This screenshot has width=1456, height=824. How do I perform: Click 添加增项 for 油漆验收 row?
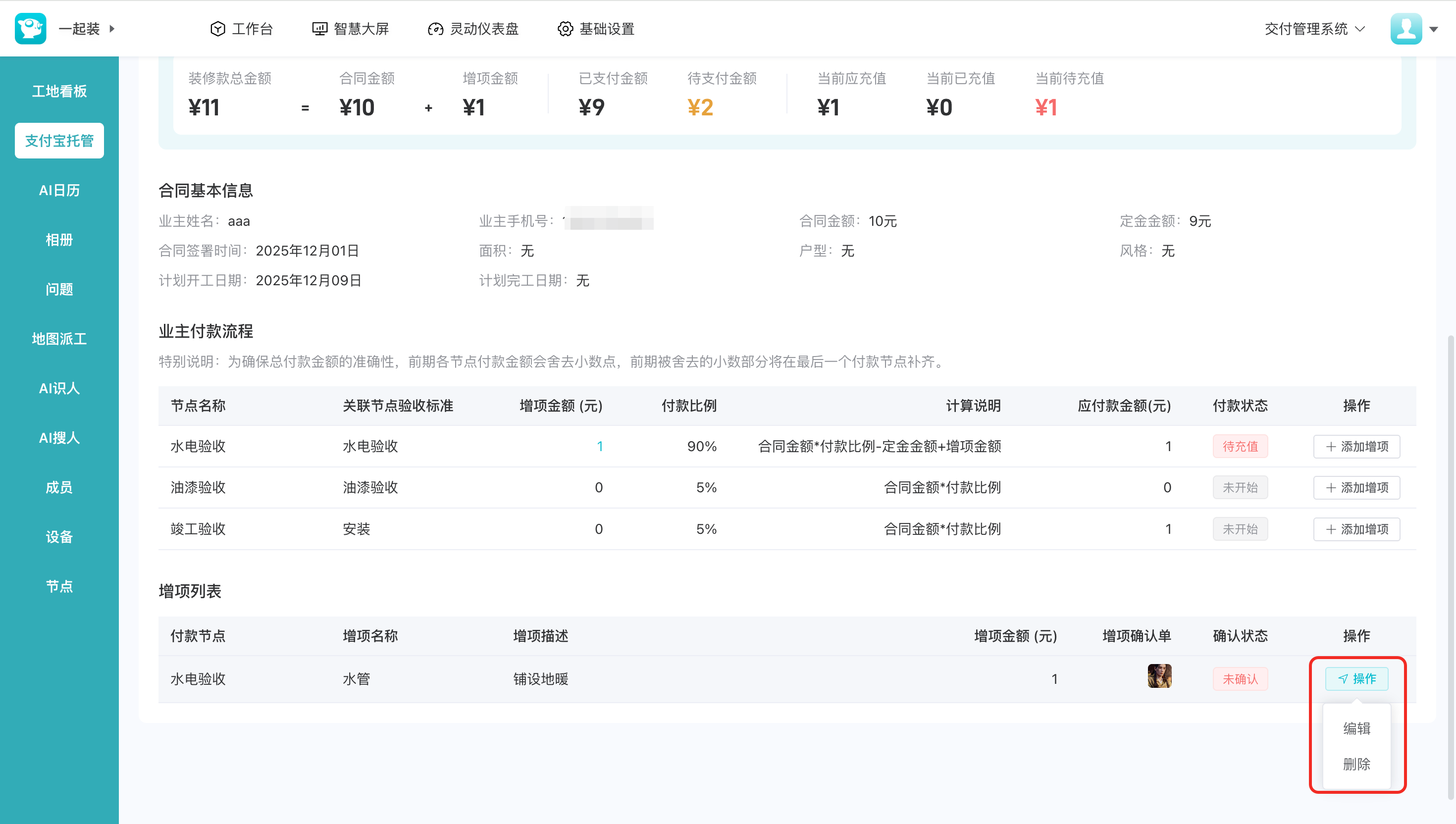1356,488
